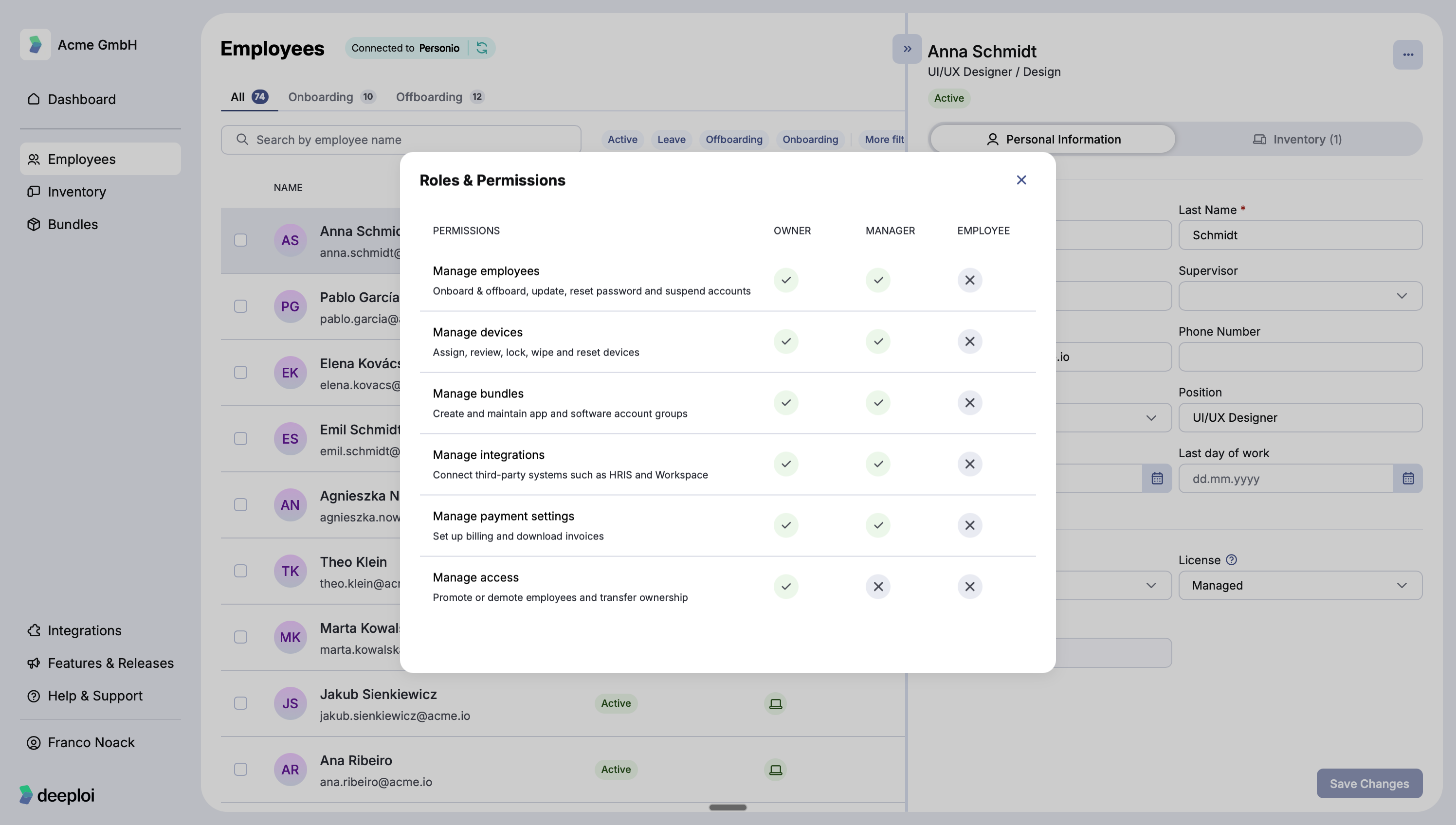Click Manager cross for Manage access
The image size is (1456, 825).
[x=877, y=587]
